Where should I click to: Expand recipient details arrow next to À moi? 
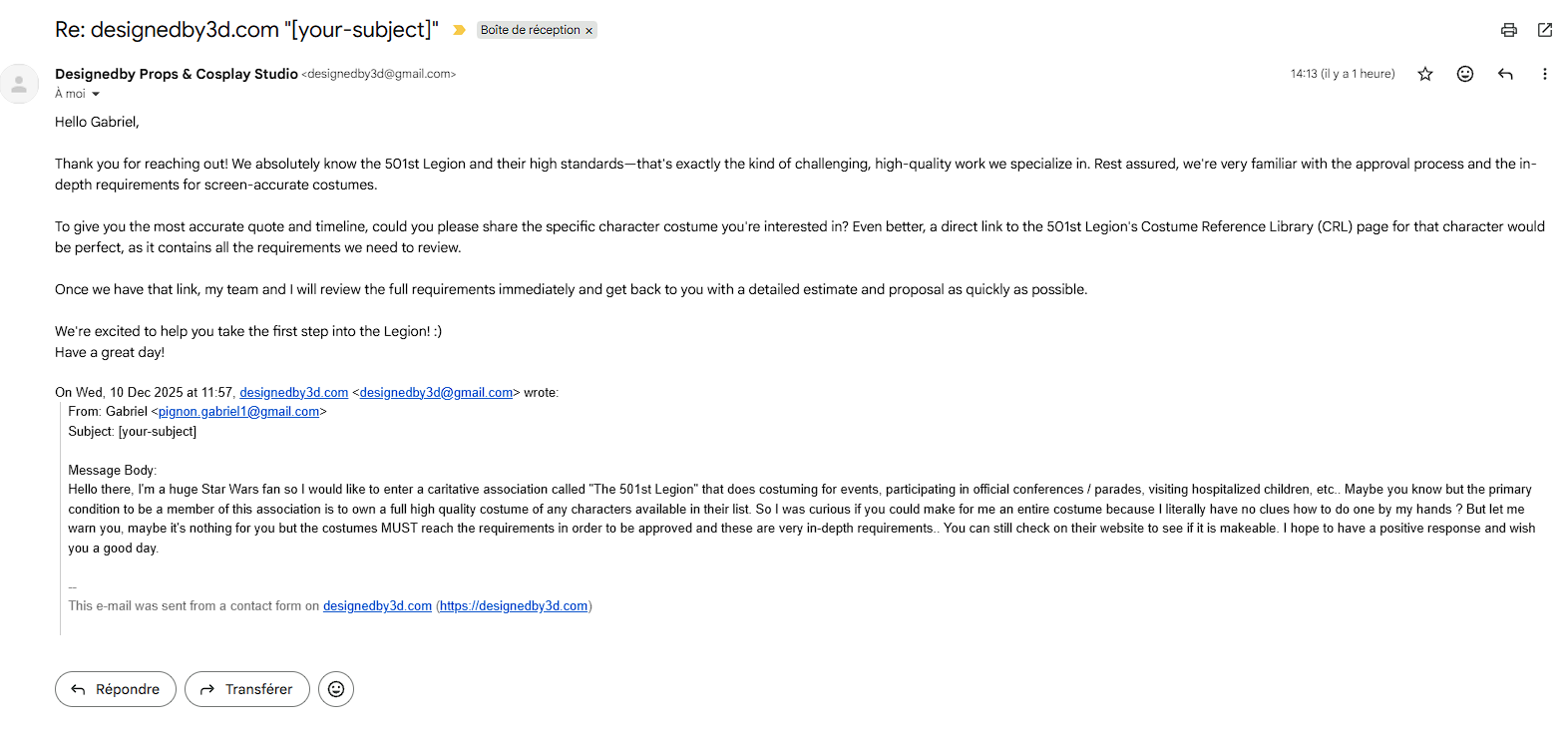(96, 94)
